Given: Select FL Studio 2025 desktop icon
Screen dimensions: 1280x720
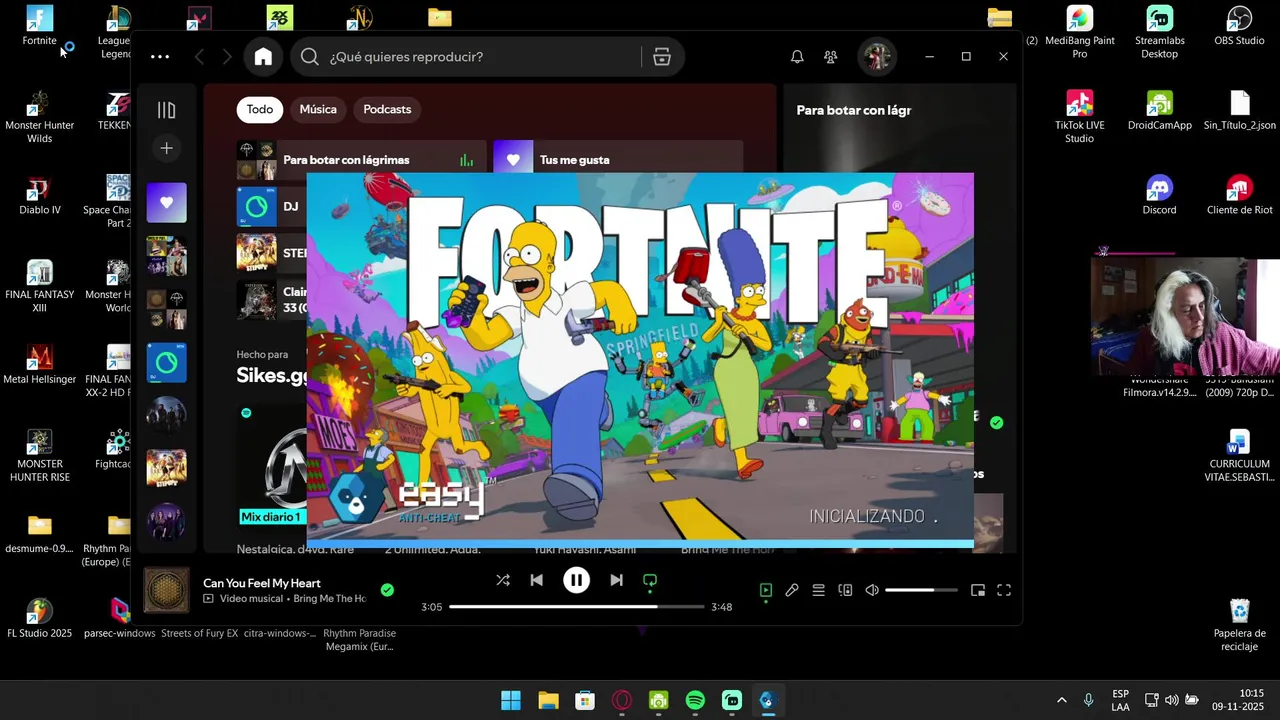Looking at the screenshot, I should [39, 619].
